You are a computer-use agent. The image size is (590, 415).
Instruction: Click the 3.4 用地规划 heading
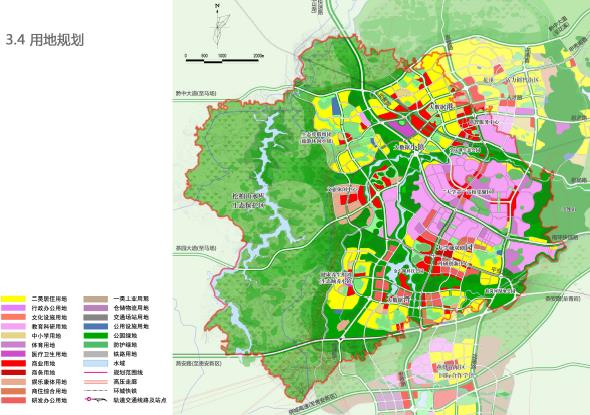[x=45, y=40]
